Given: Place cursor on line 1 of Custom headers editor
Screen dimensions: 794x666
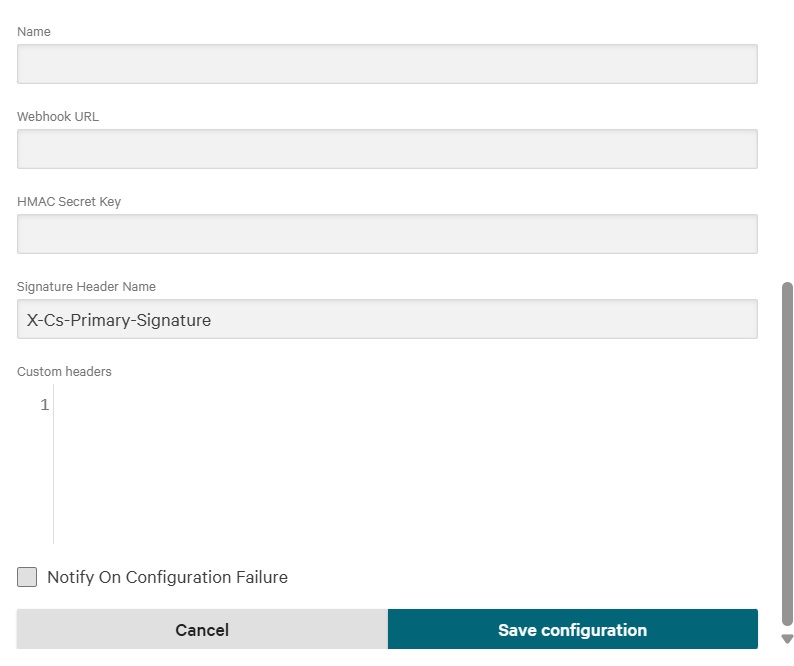Looking at the screenshot, I should (x=405, y=405).
